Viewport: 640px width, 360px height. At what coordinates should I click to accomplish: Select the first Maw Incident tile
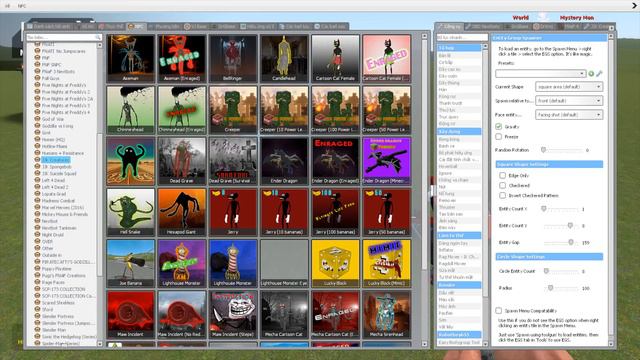[131, 315]
